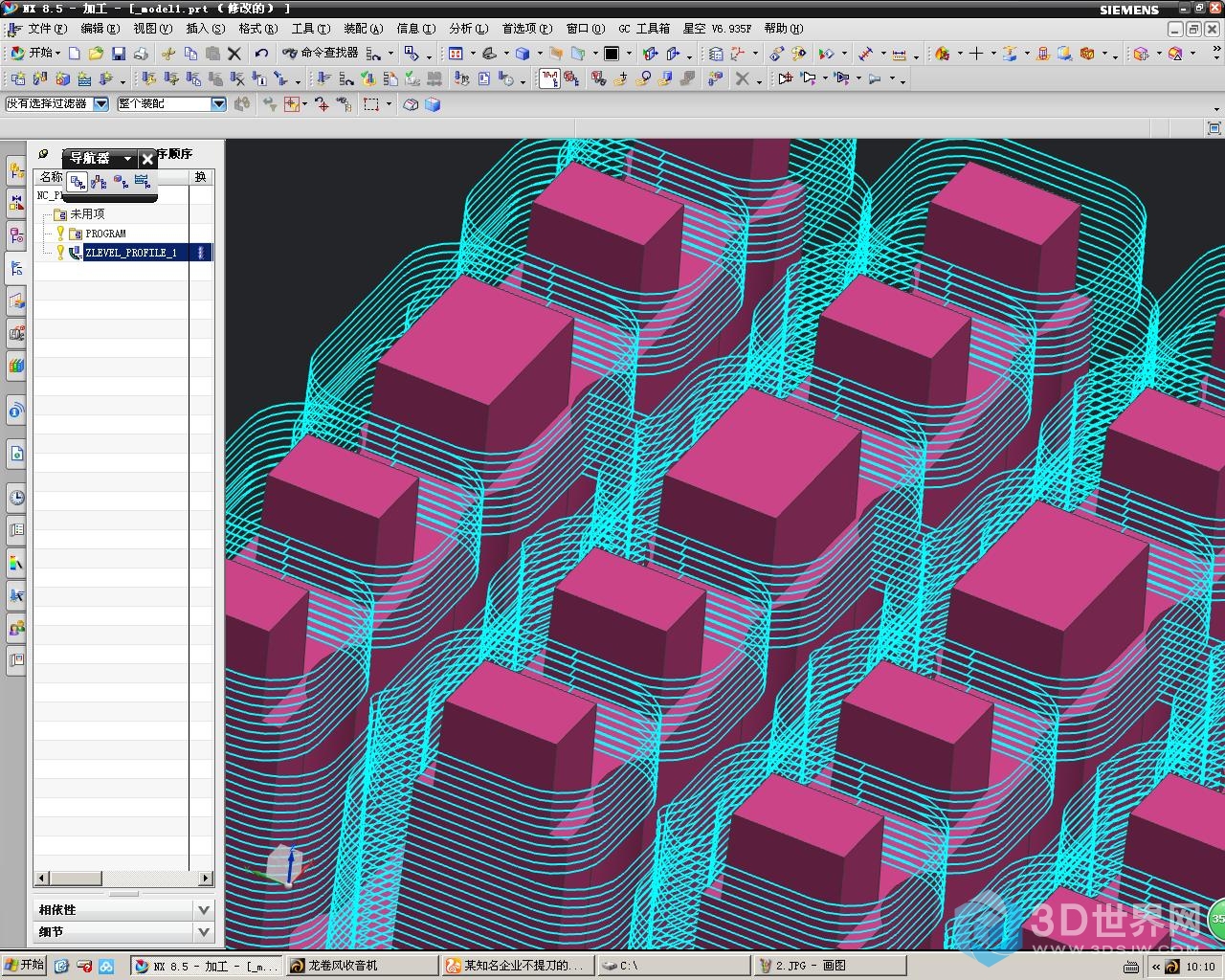Create a new file with the New icon

[74, 54]
